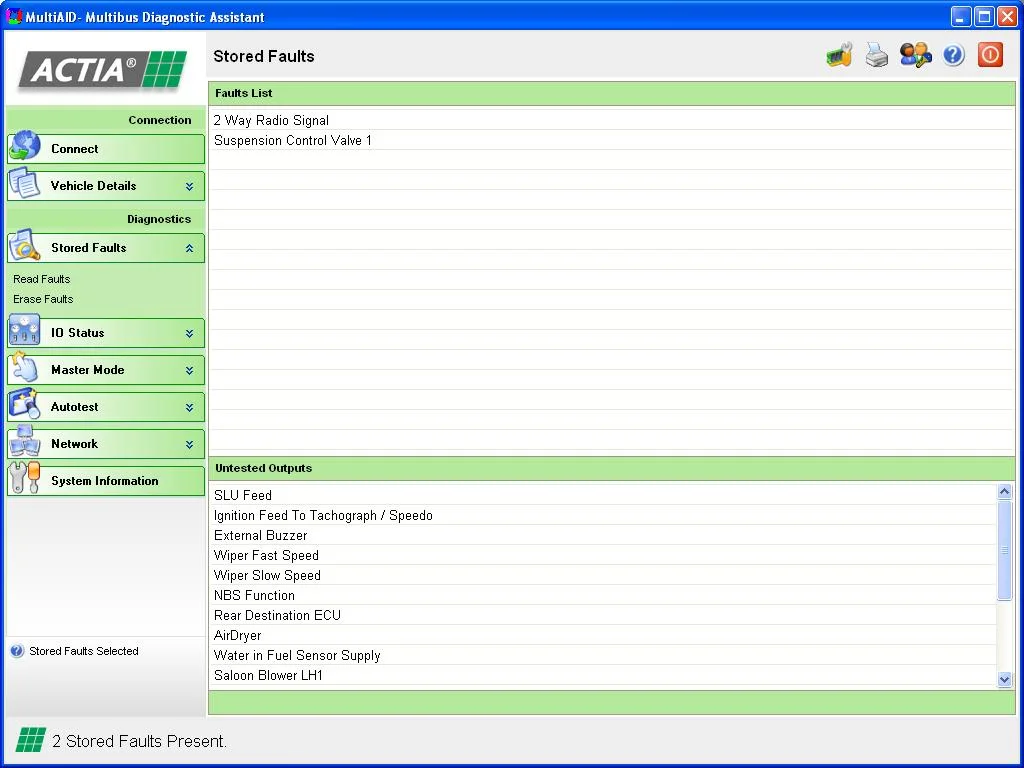Select "Ignition Feed To Tachograph / Speedo" row

(x=603, y=515)
